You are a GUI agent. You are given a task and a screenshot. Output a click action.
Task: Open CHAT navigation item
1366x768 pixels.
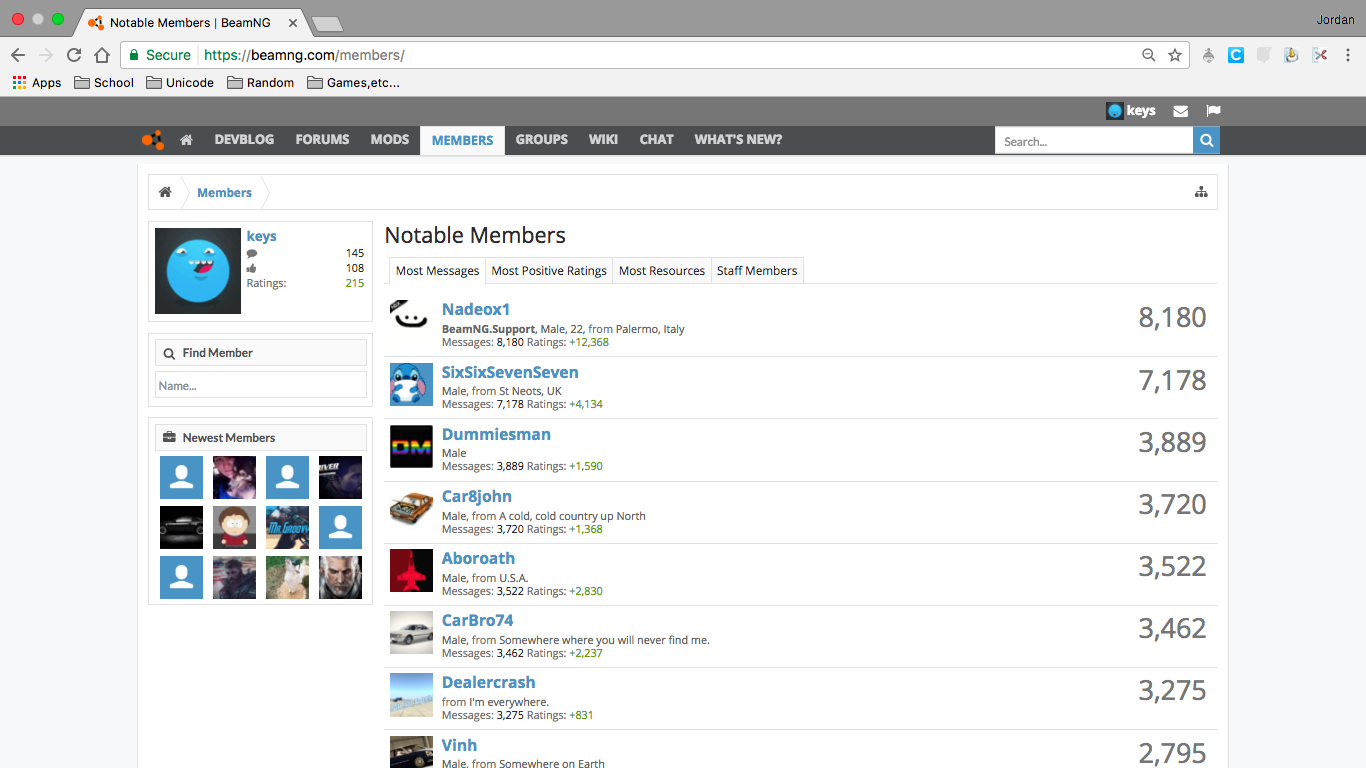tap(656, 140)
